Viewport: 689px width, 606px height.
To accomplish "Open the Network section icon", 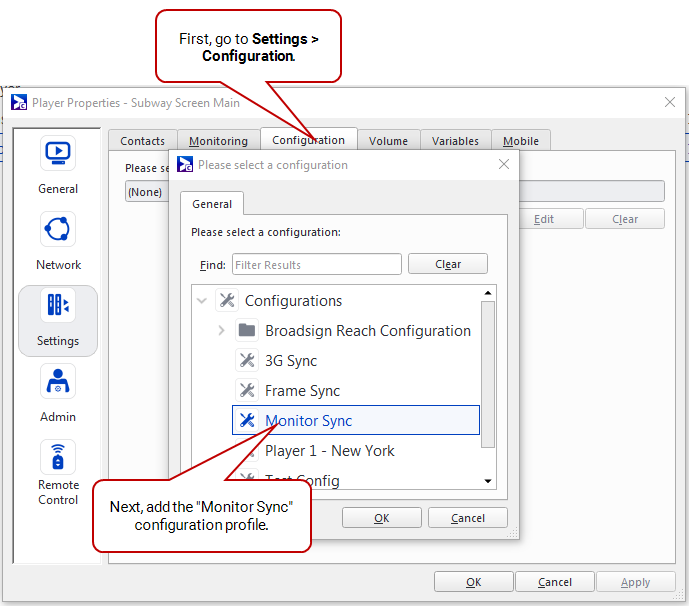I will 58,230.
